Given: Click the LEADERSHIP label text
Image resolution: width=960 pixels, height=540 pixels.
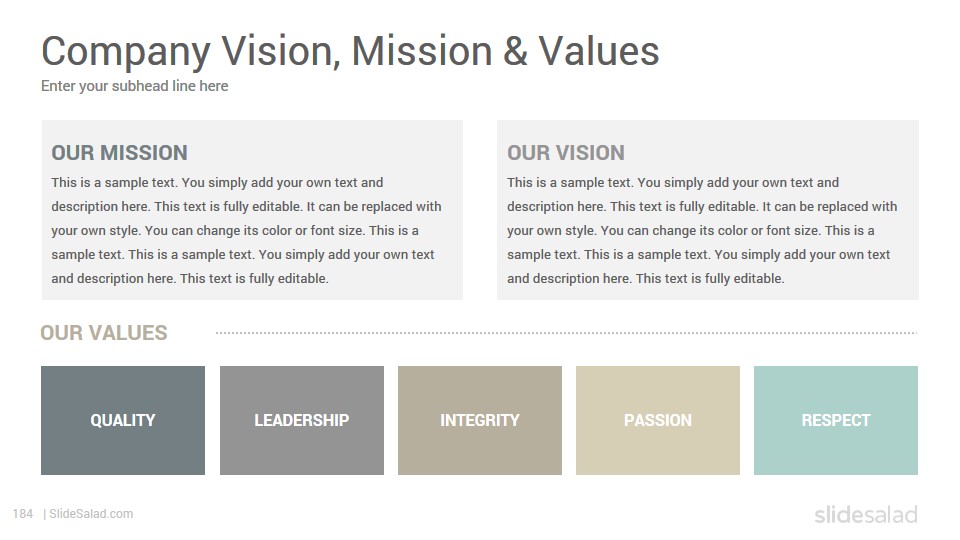Looking at the screenshot, I should coord(302,420).
